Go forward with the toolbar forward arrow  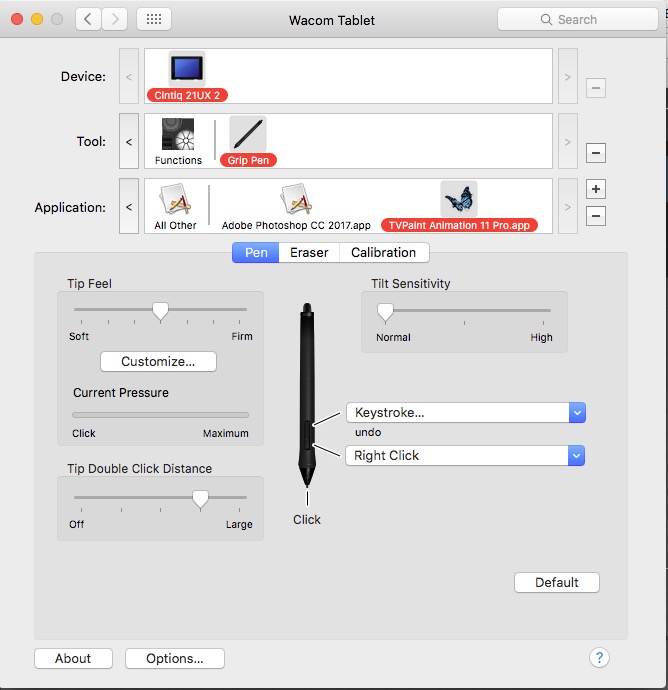(x=115, y=19)
